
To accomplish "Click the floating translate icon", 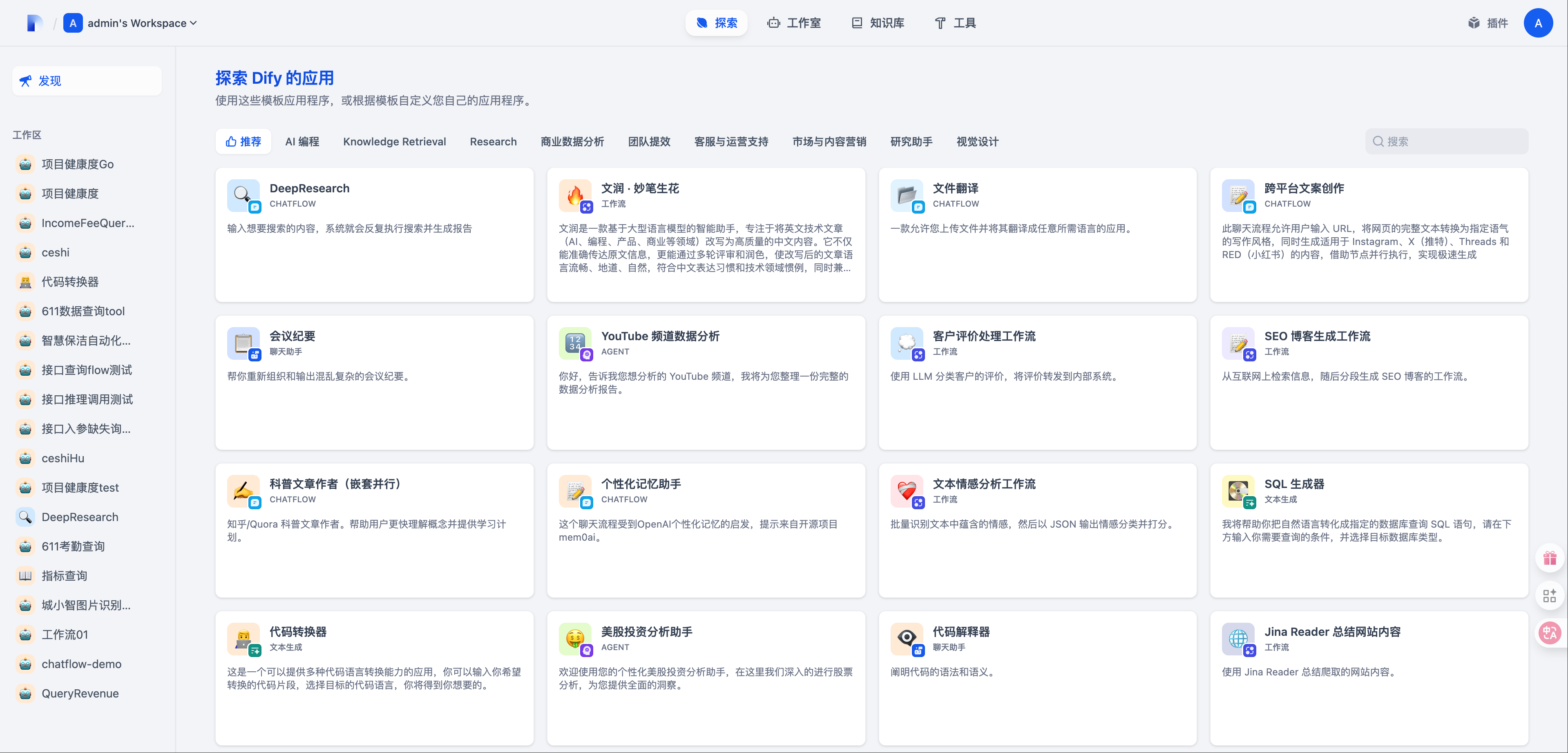I will (x=1550, y=633).
